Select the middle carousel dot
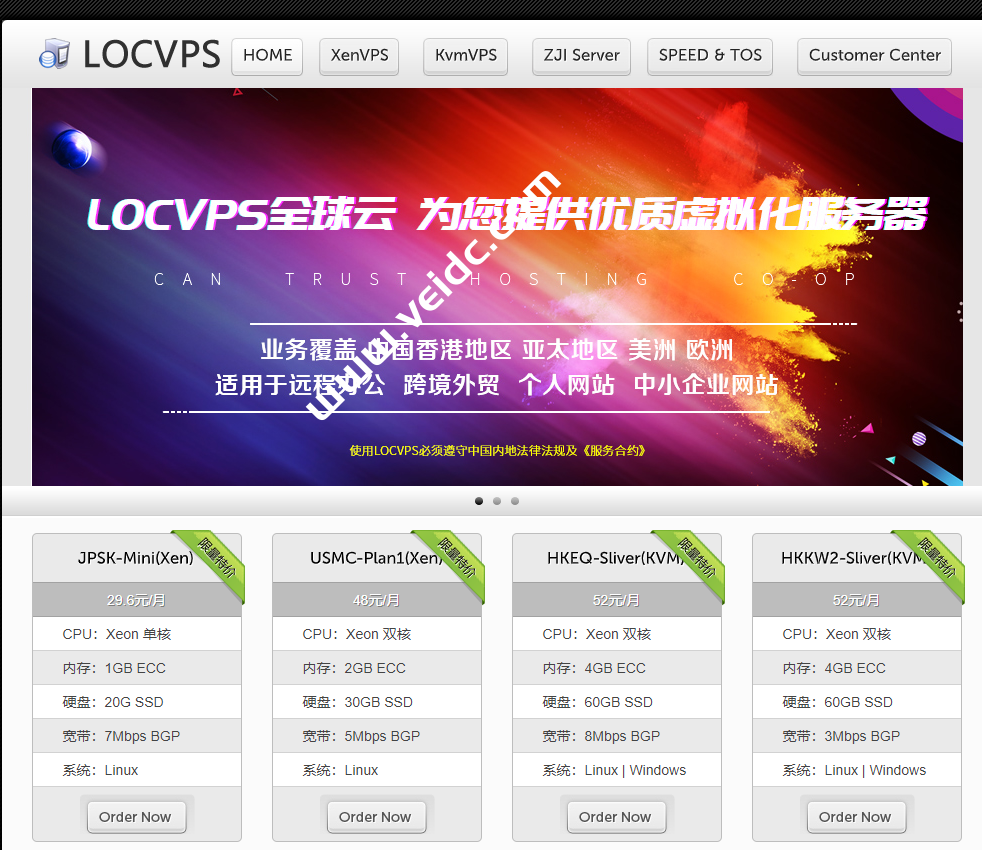This screenshot has width=982, height=850. 497,501
